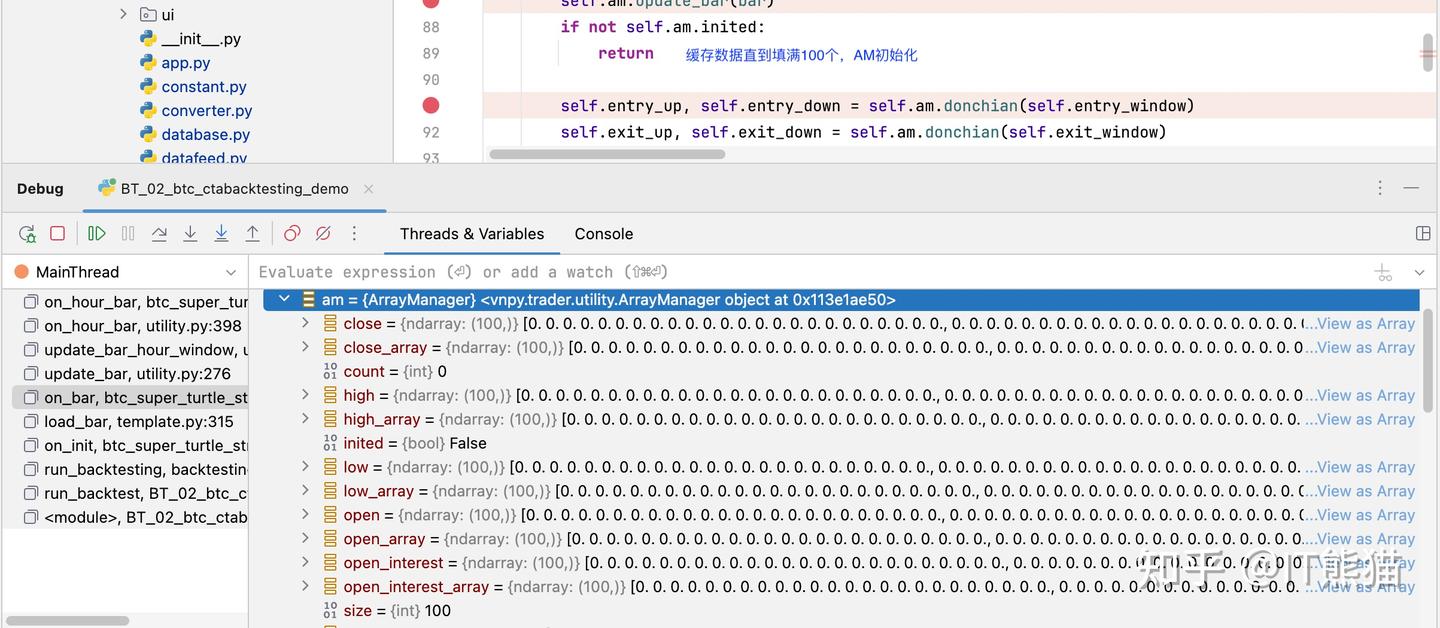Click the Step Into icon
The height and width of the screenshot is (628, 1440).
click(190, 233)
